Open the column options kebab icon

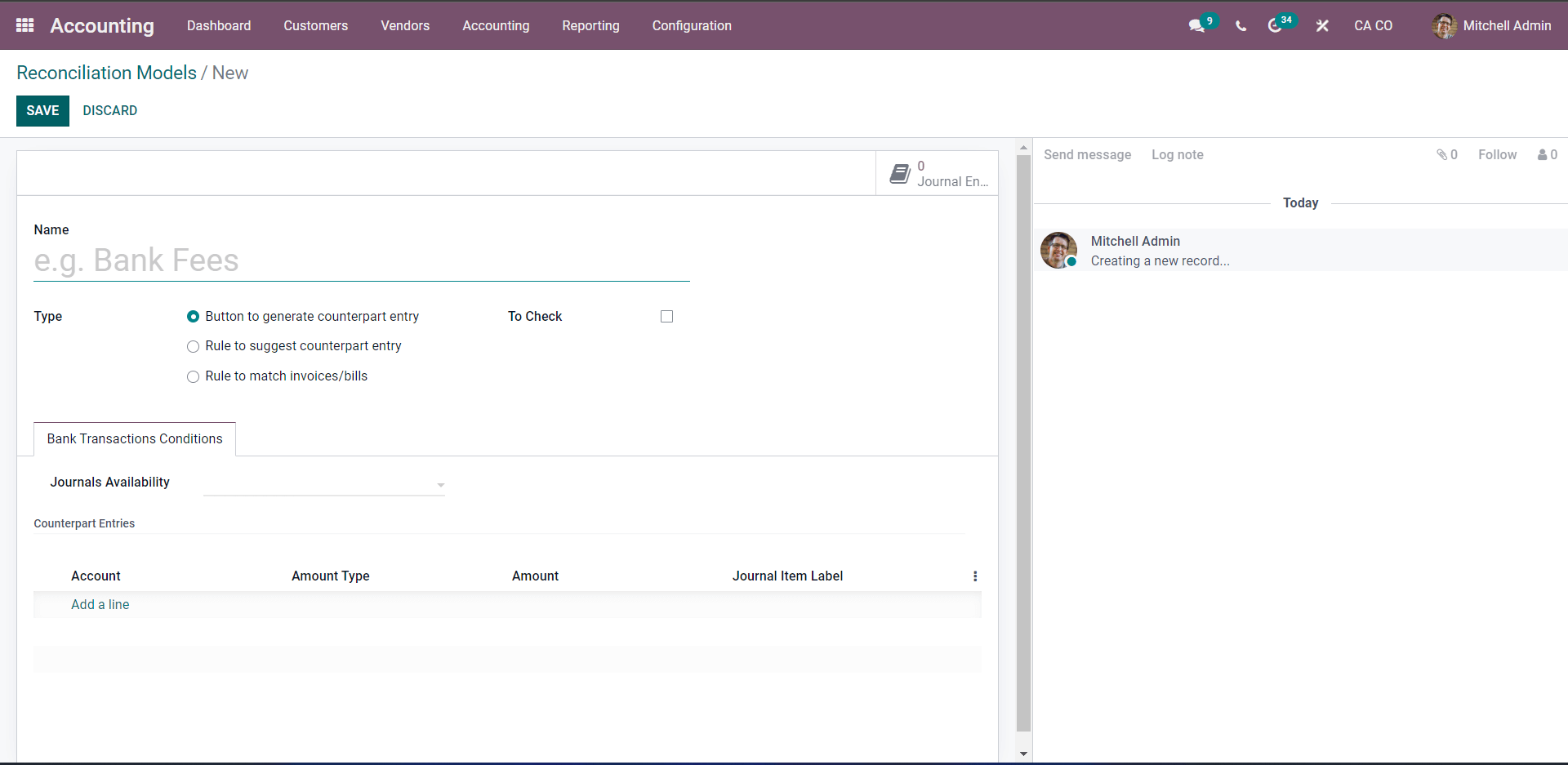point(975,576)
